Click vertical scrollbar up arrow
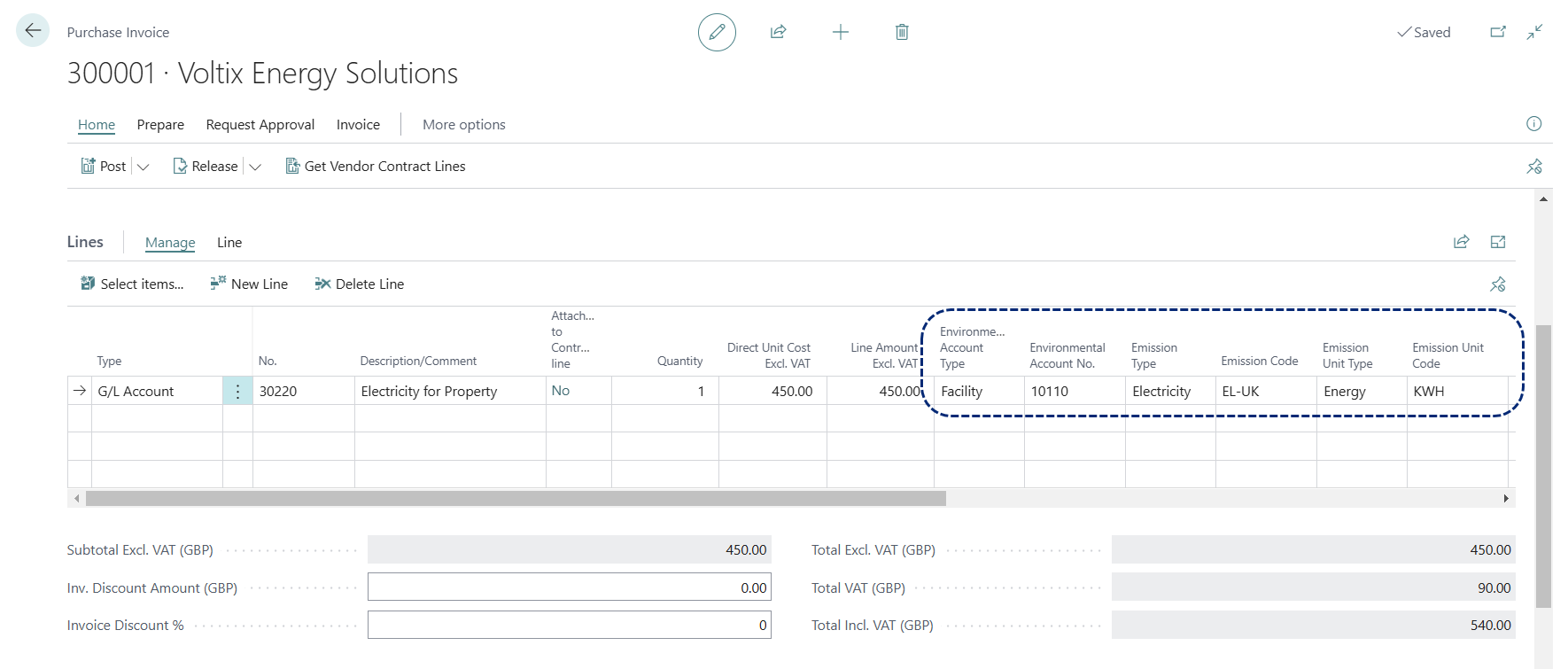Viewport: 1568px width, 669px height. click(x=1543, y=199)
